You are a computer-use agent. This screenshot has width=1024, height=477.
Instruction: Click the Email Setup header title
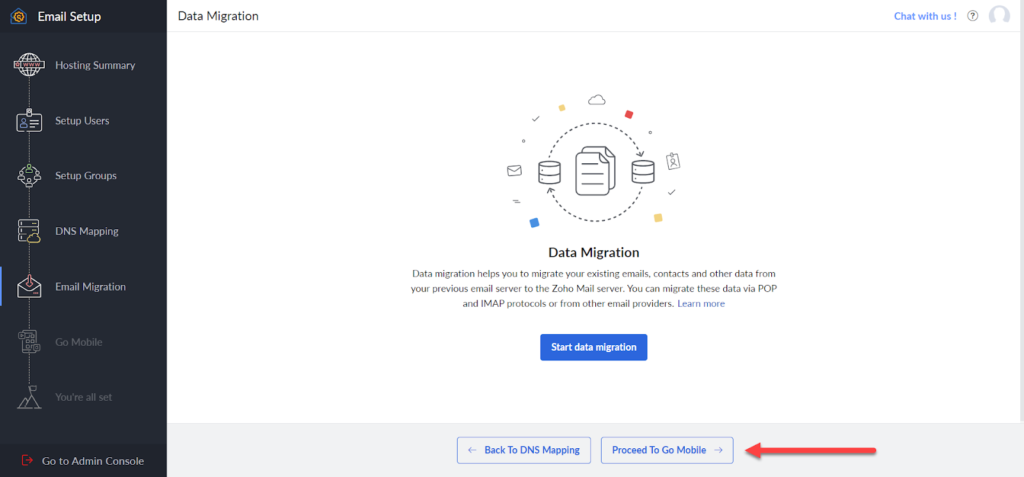coord(69,16)
